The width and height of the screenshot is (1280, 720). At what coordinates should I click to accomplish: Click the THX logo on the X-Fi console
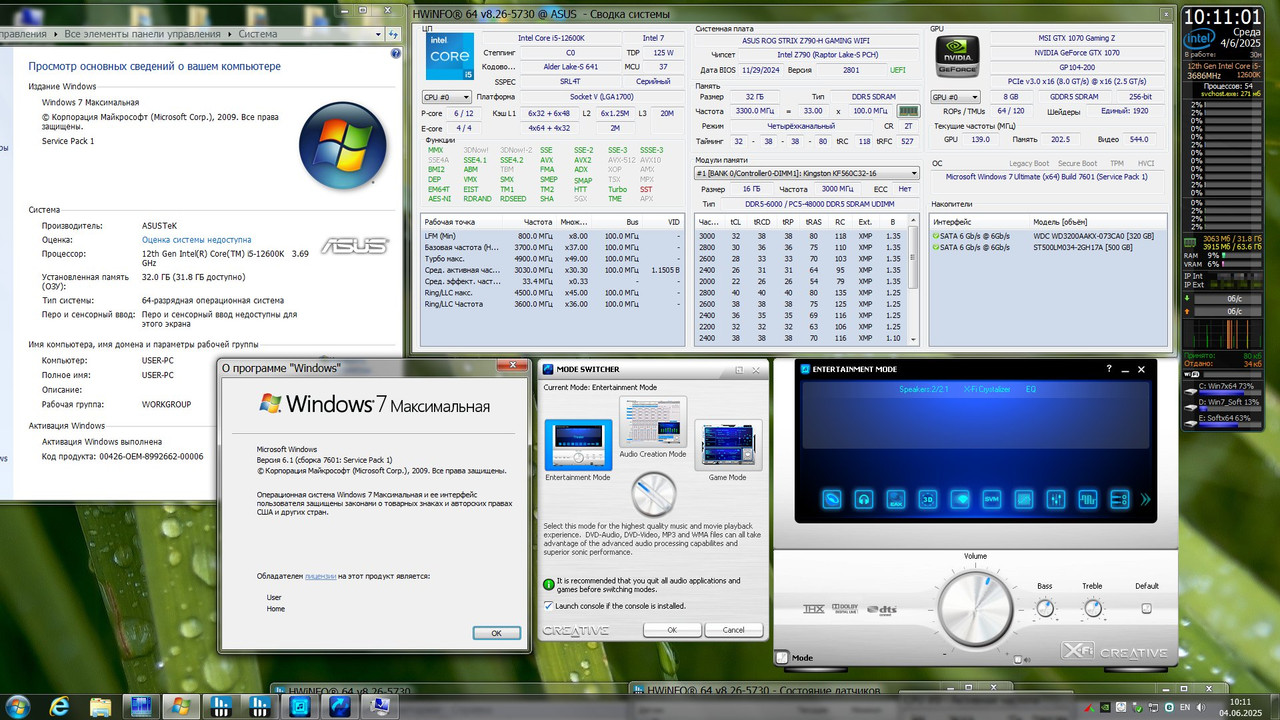(814, 609)
